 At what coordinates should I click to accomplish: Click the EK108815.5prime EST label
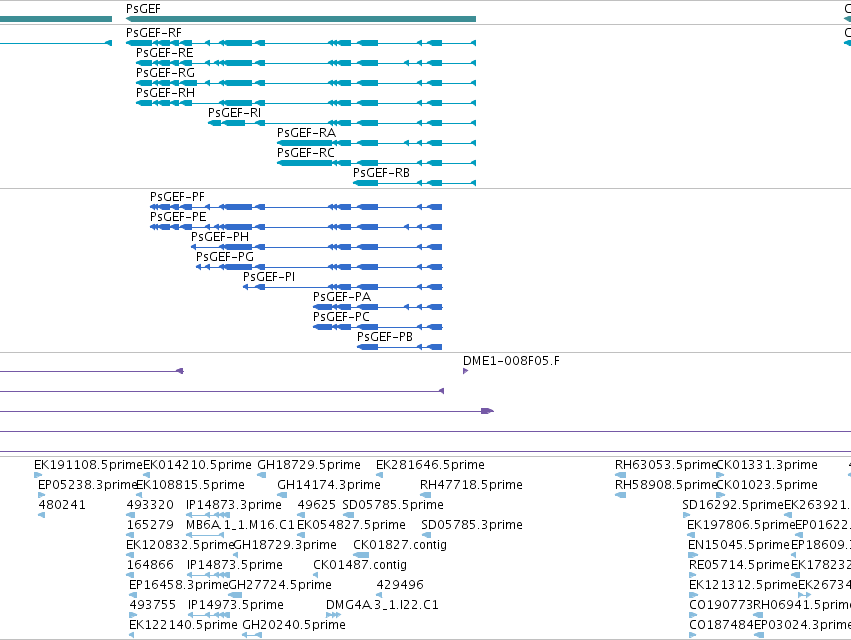pos(190,485)
